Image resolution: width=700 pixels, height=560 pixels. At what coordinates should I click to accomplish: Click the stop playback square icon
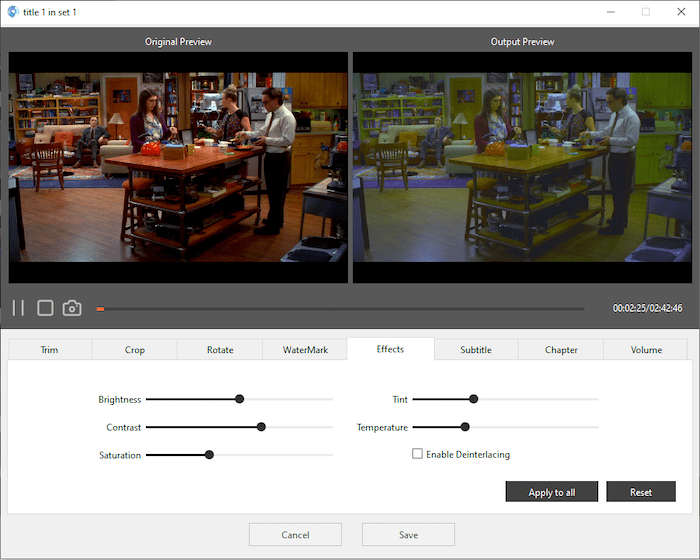[45, 308]
